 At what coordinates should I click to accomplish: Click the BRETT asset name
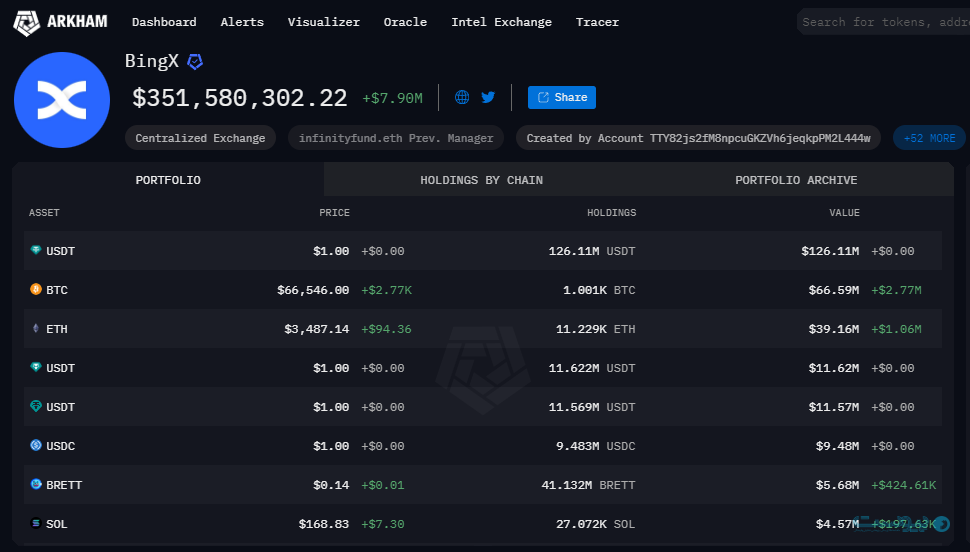64,485
